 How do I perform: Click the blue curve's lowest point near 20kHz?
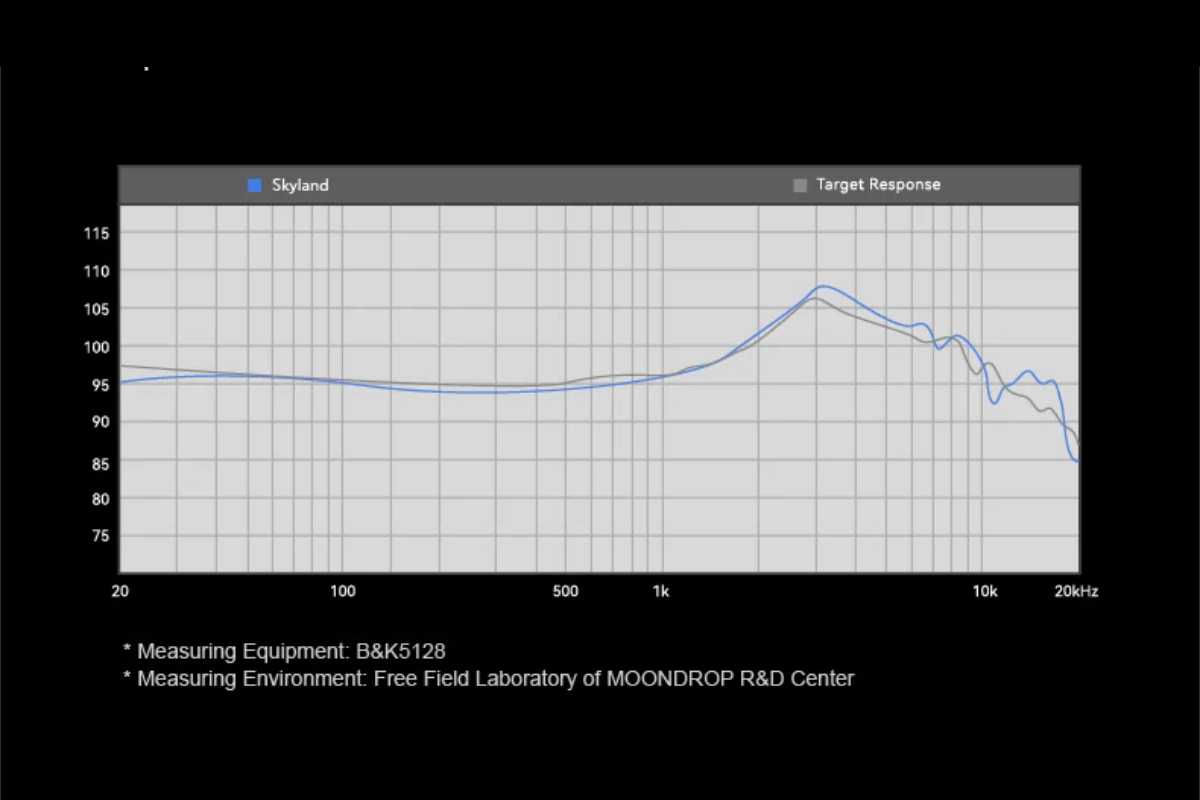[1075, 460]
